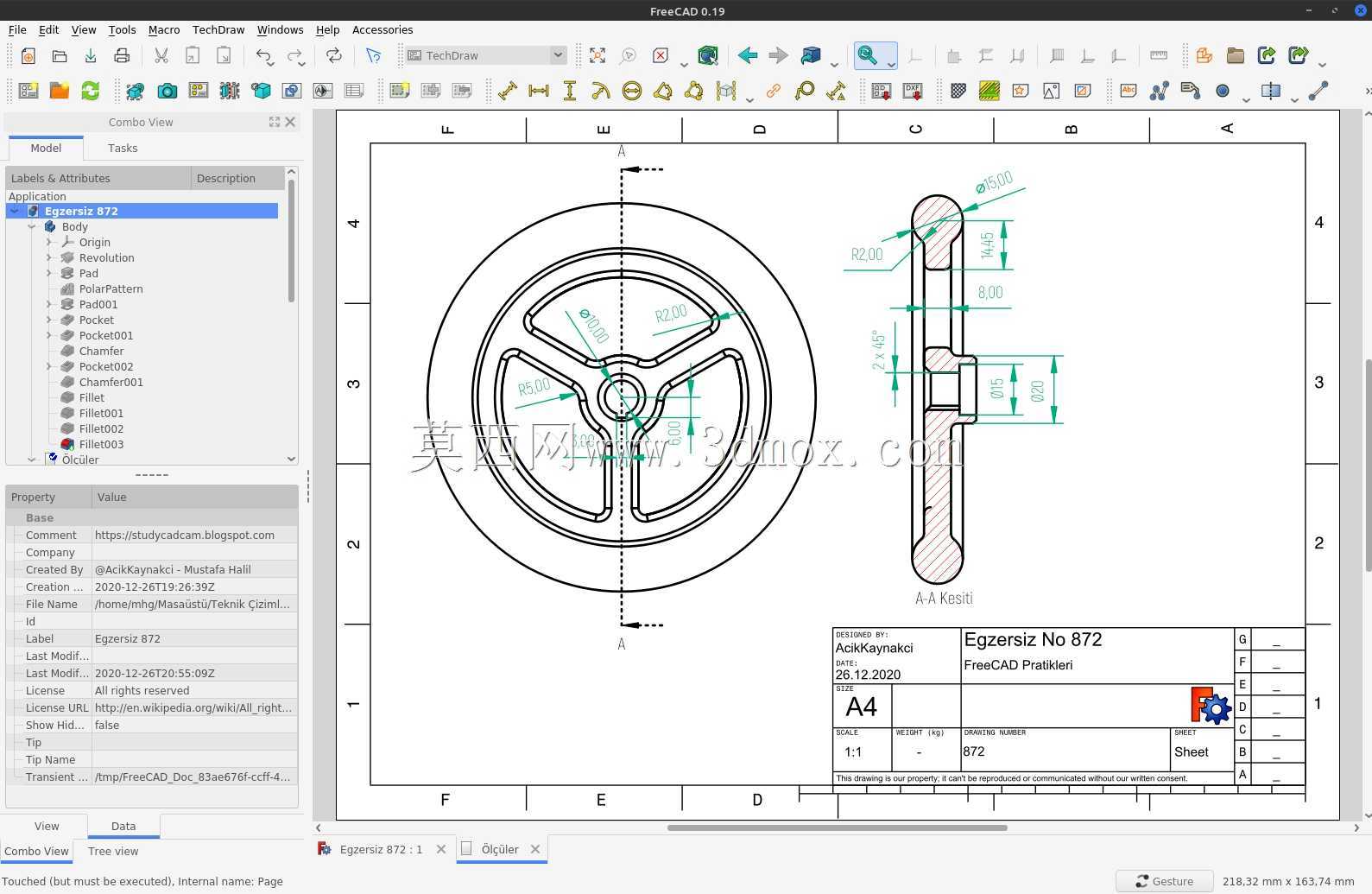Apply geometric hatch to a face
The height and width of the screenshot is (894, 1372).
[x=989, y=91]
